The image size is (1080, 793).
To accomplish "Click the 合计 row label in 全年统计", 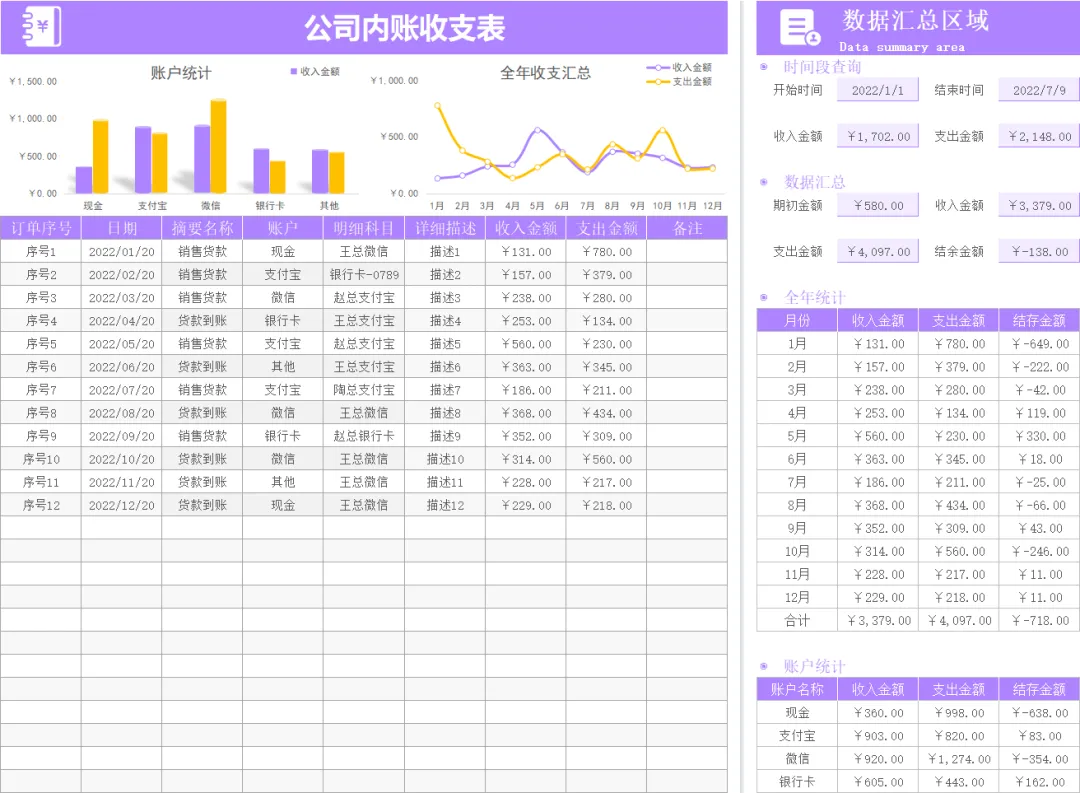I will (x=797, y=621).
